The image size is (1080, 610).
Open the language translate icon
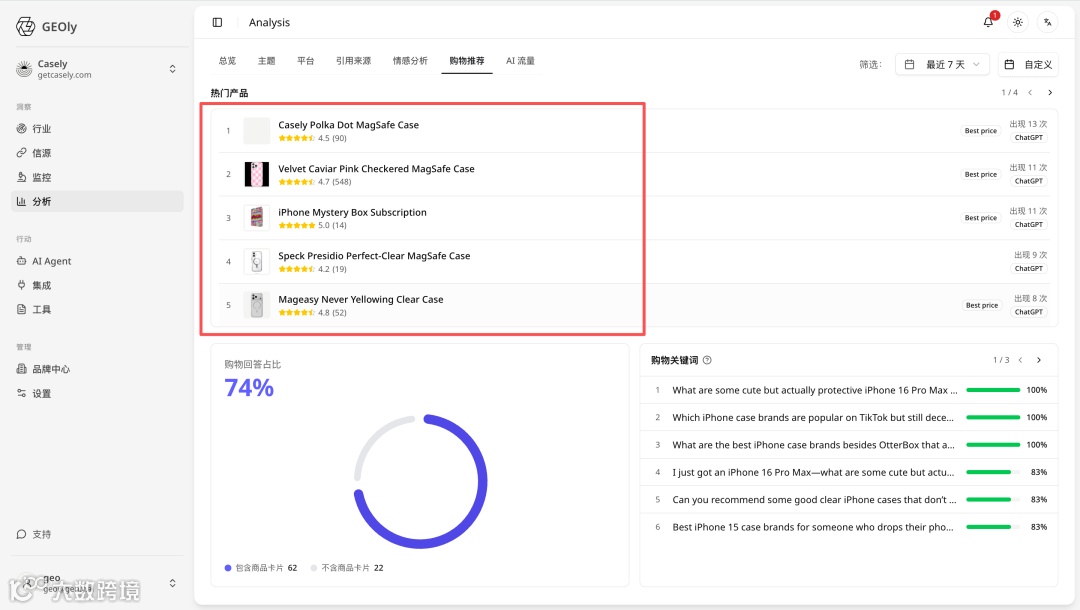[1048, 23]
